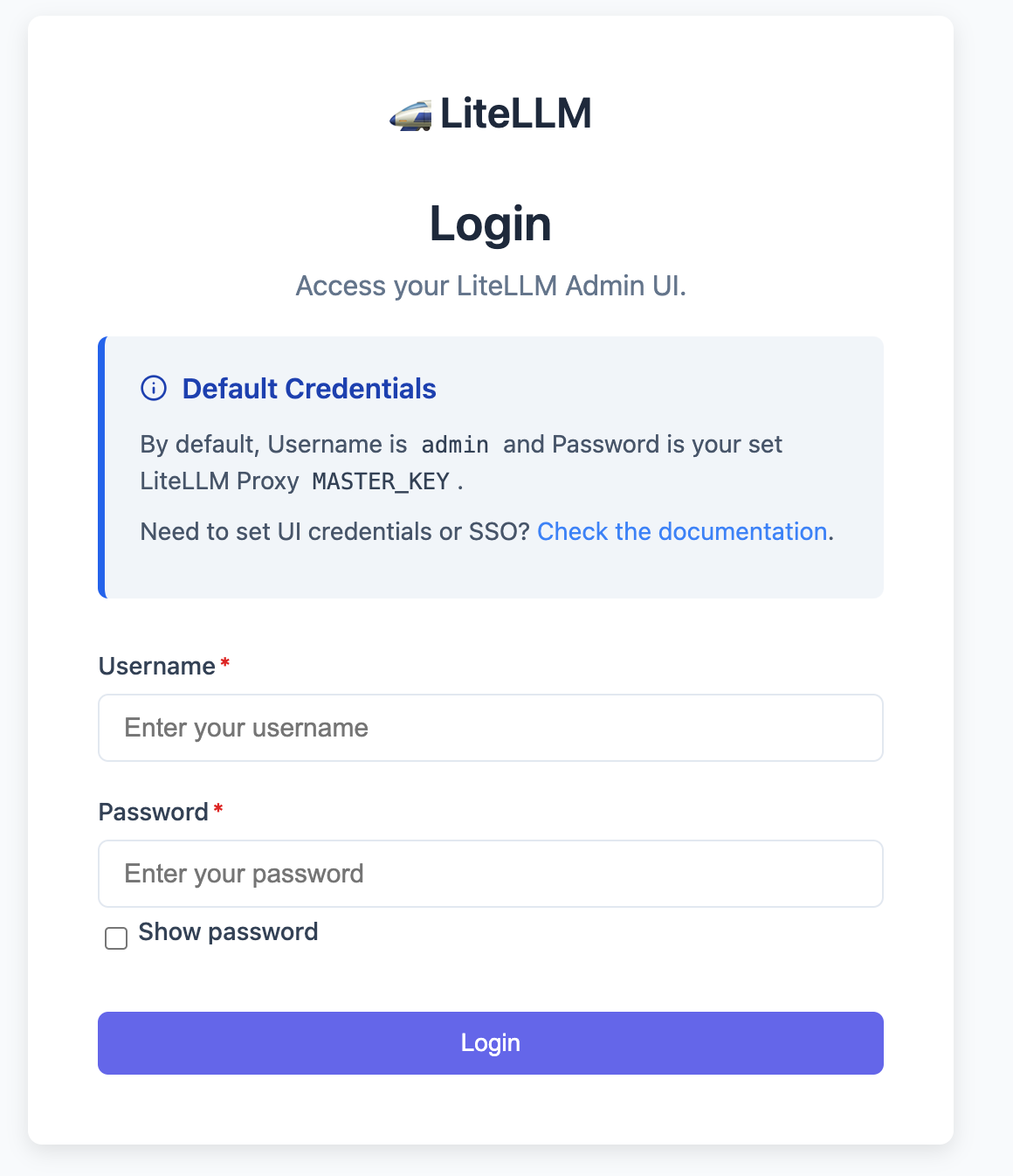Click the info circle icon beside Default Credentials
This screenshot has height=1176, width=1013.
coord(154,388)
